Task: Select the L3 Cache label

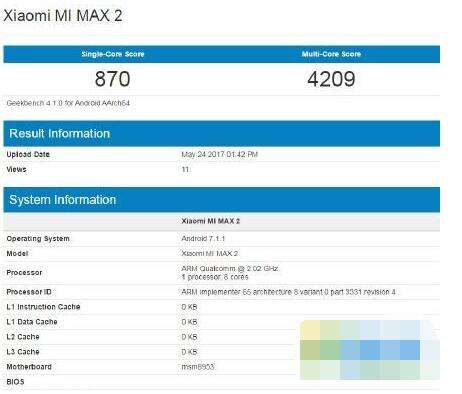Action: pos(23,352)
